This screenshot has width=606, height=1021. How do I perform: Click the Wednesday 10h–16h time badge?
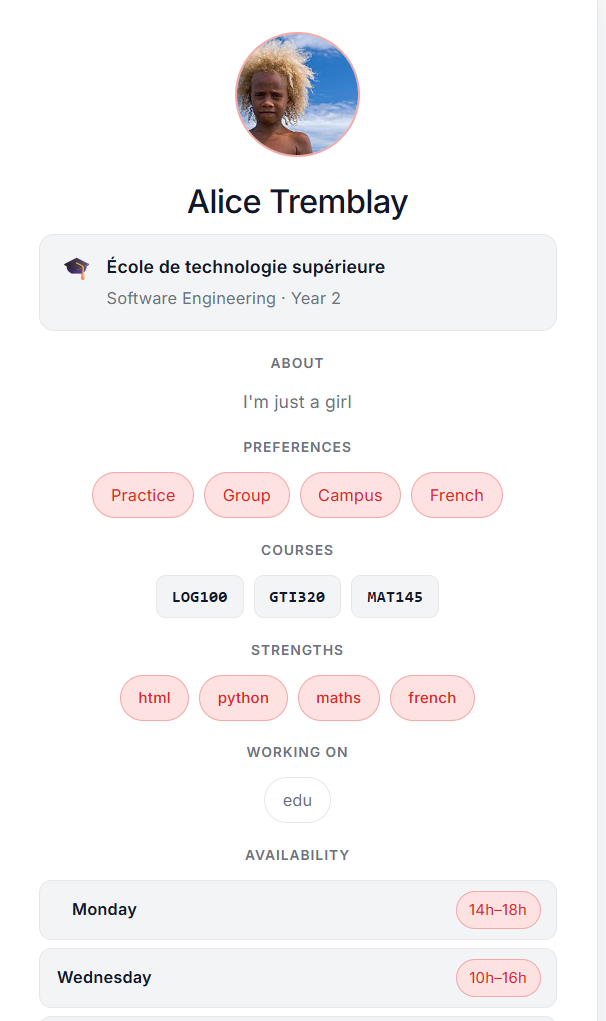pyautogui.click(x=498, y=978)
